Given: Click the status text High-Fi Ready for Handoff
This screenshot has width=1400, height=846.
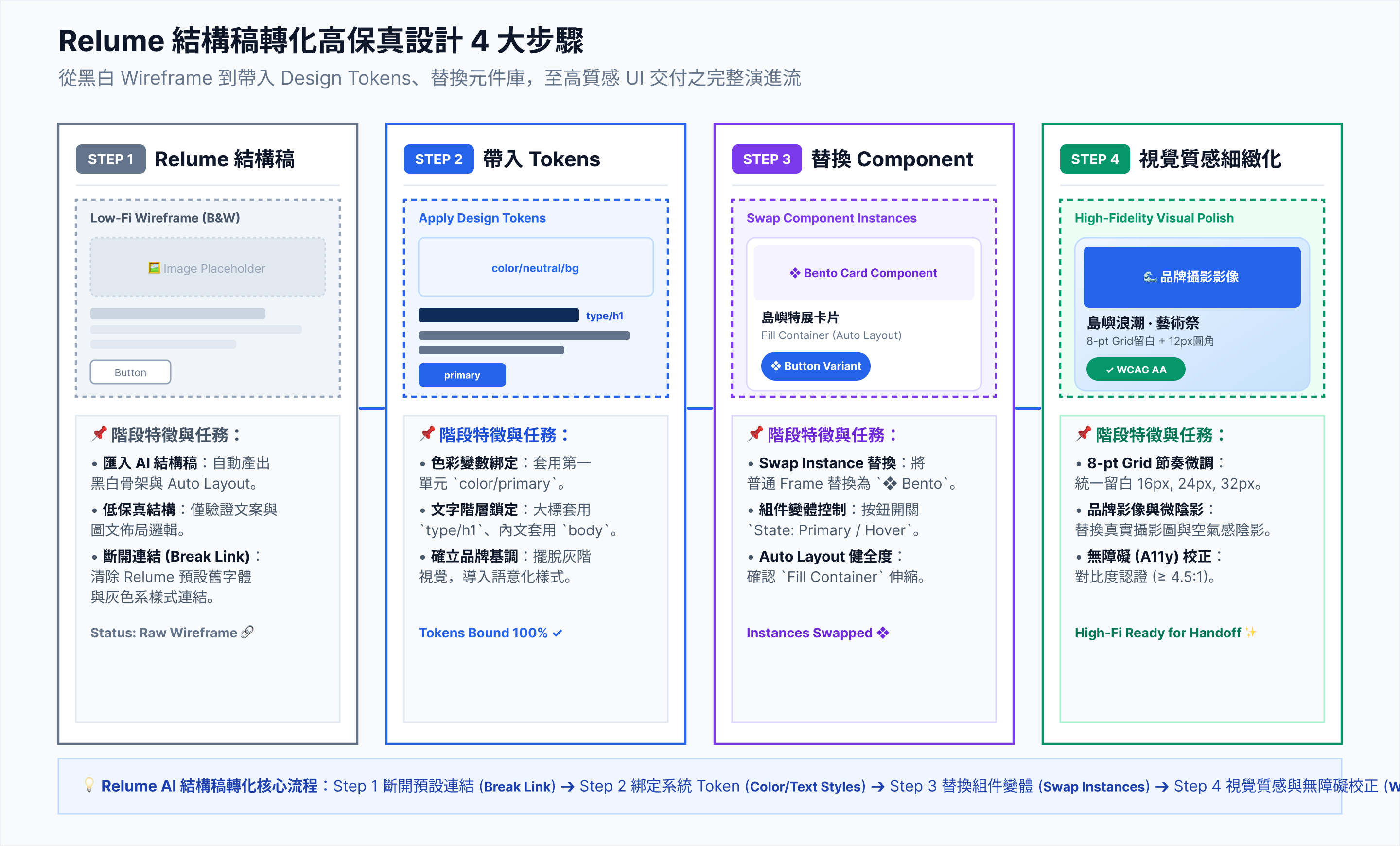Looking at the screenshot, I should [1157, 633].
